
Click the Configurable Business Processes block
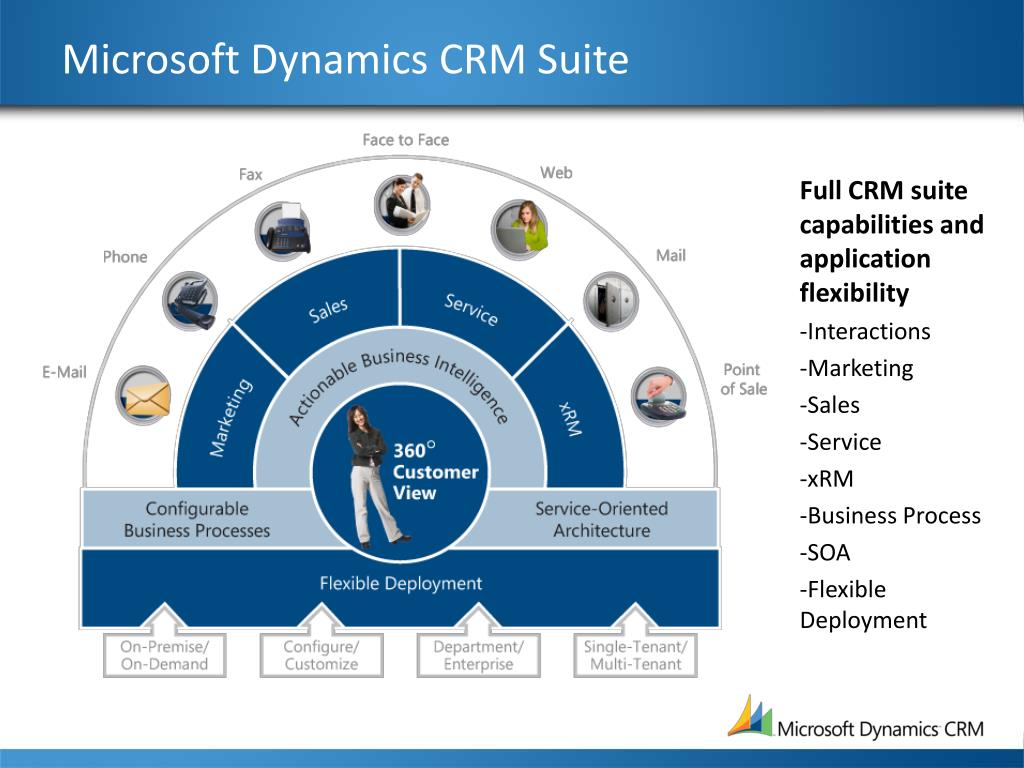click(197, 519)
